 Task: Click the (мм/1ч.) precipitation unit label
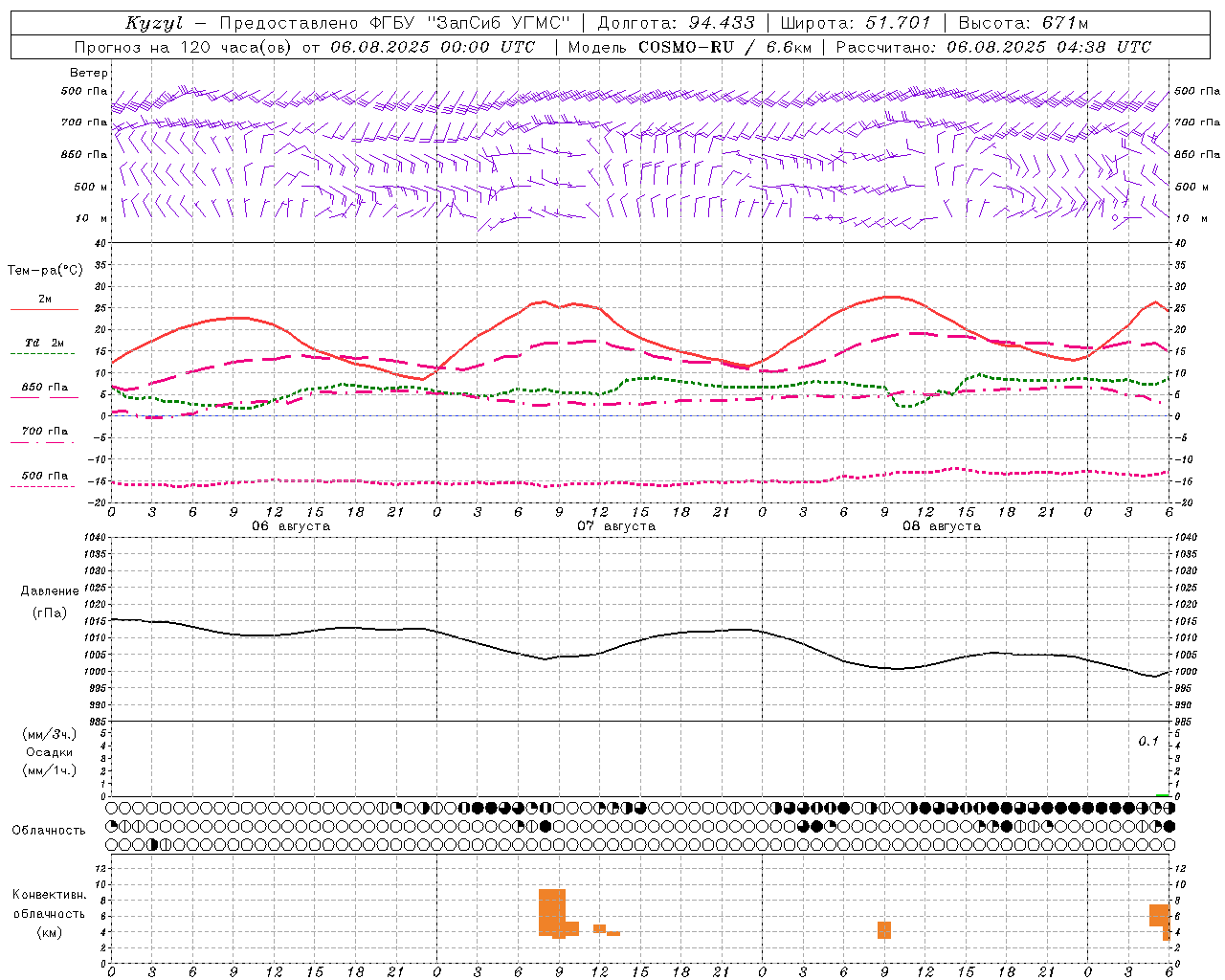pos(51,770)
